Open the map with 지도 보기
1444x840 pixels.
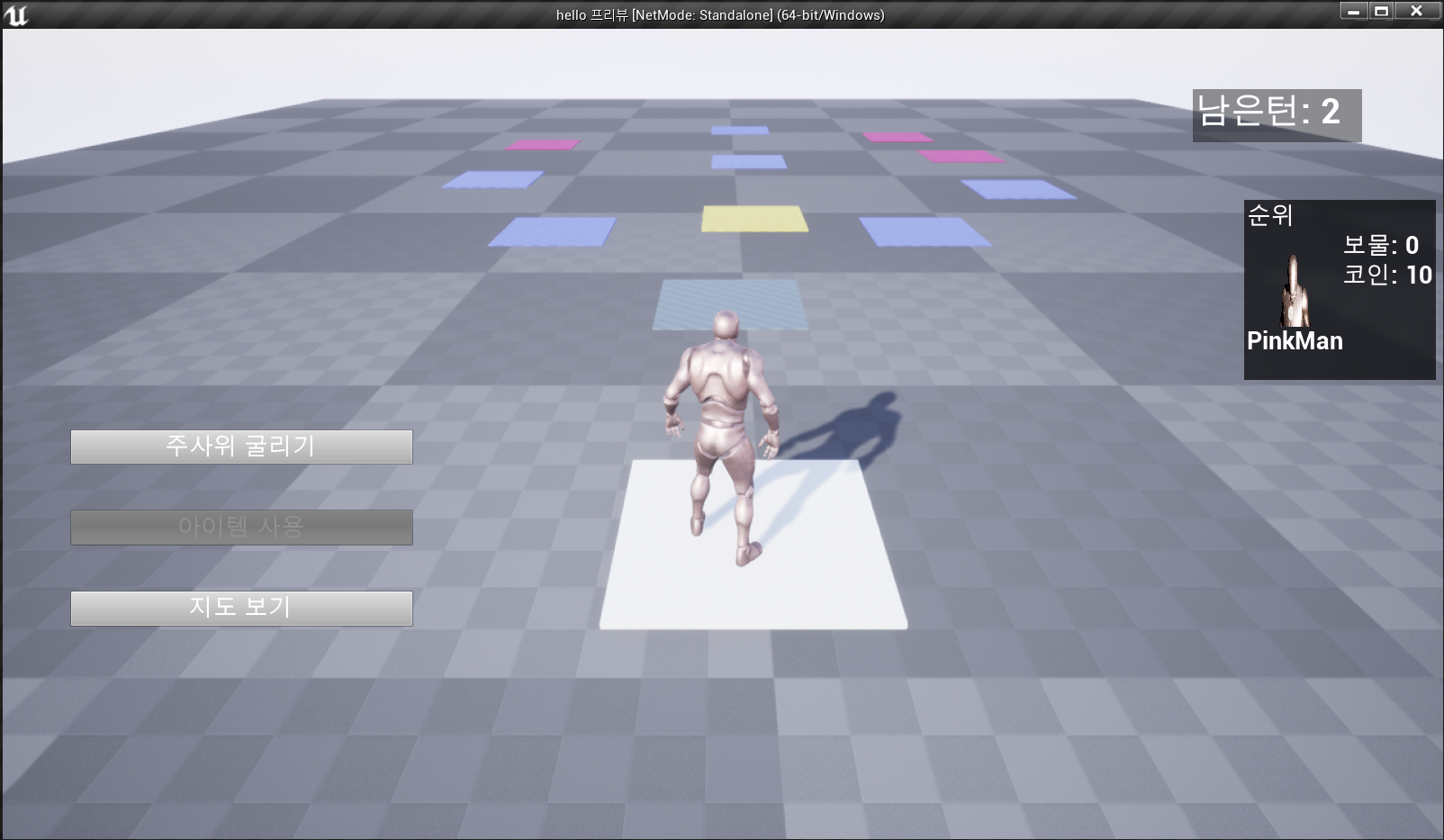[x=241, y=608]
